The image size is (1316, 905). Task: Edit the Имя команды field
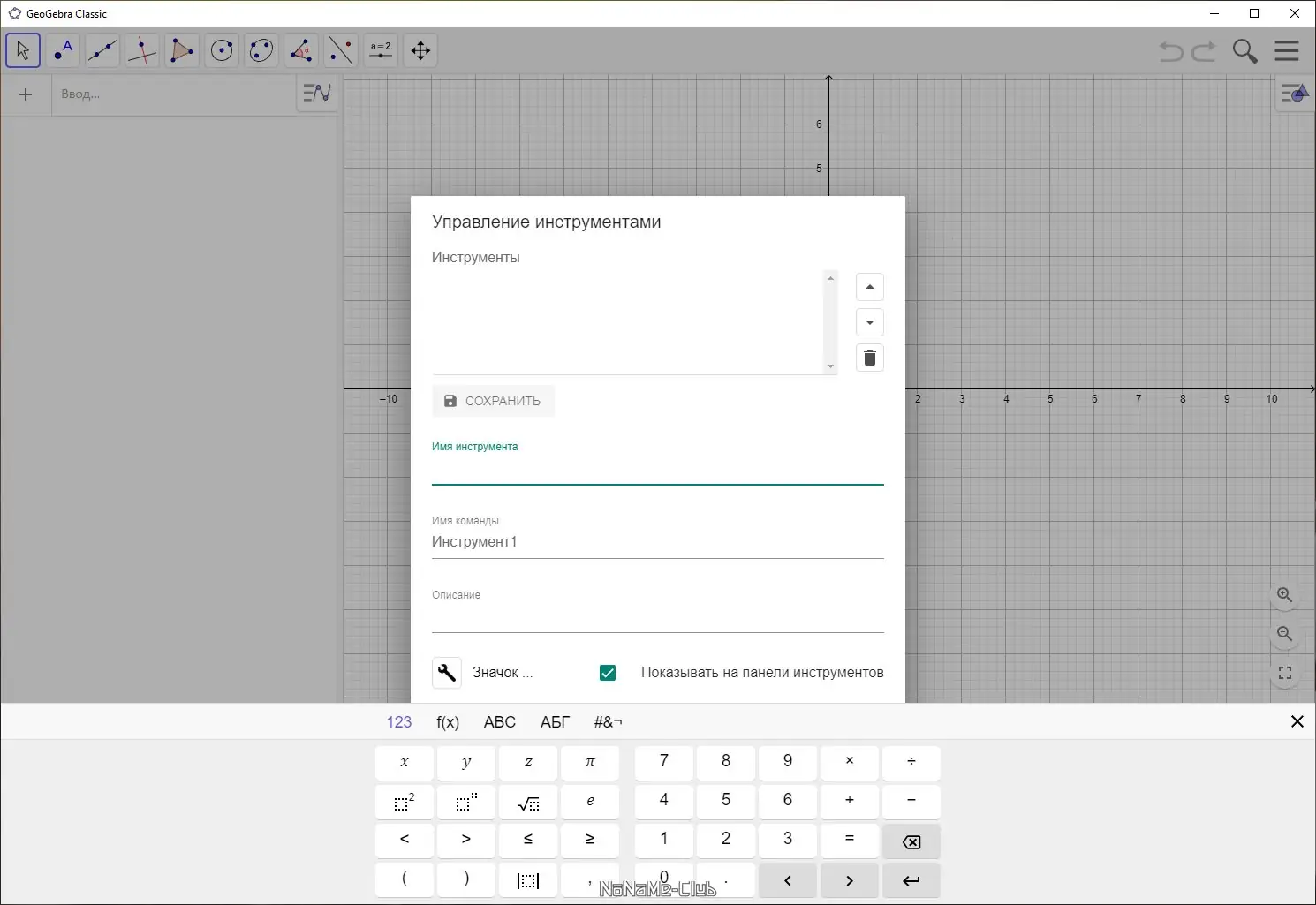click(658, 542)
